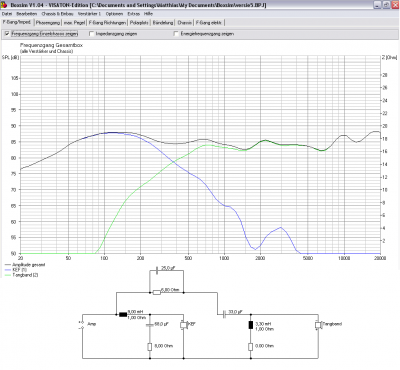Uncheck Frequenzgang Einzelchassis zeigen checkbox
Screen dimensions: 400x370
coord(7,34)
